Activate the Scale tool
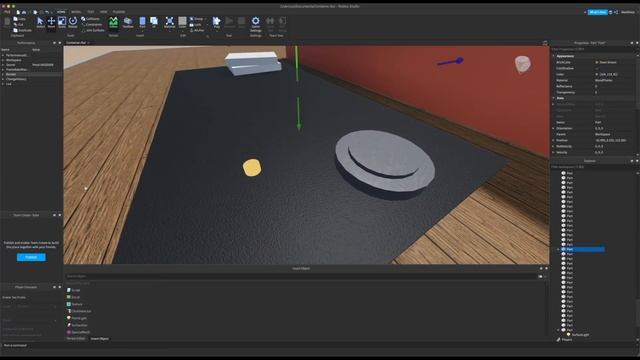The height and width of the screenshot is (360, 640). pos(62,22)
